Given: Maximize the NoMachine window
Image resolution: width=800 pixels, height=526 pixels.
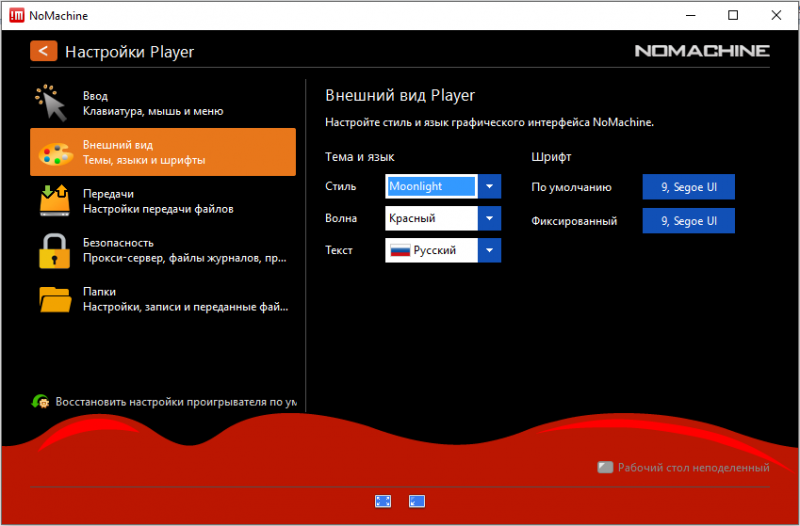Looking at the screenshot, I should pos(733,16).
